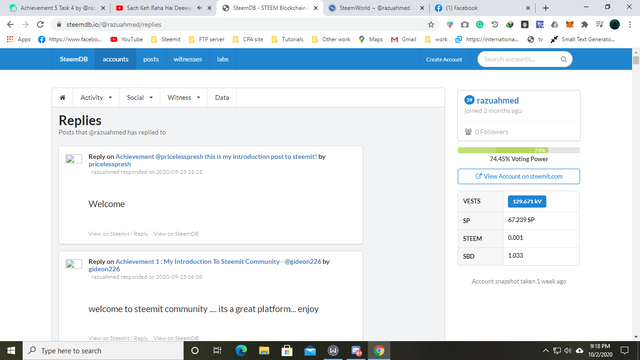Go to the home icon in account nav
640x360 pixels.
62,98
